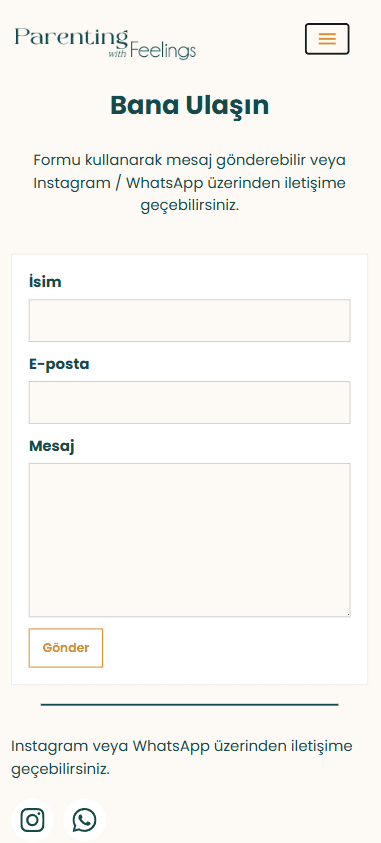The width and height of the screenshot is (381, 843).
Task: Open the WhatsApp chat icon
Action: [x=84, y=820]
